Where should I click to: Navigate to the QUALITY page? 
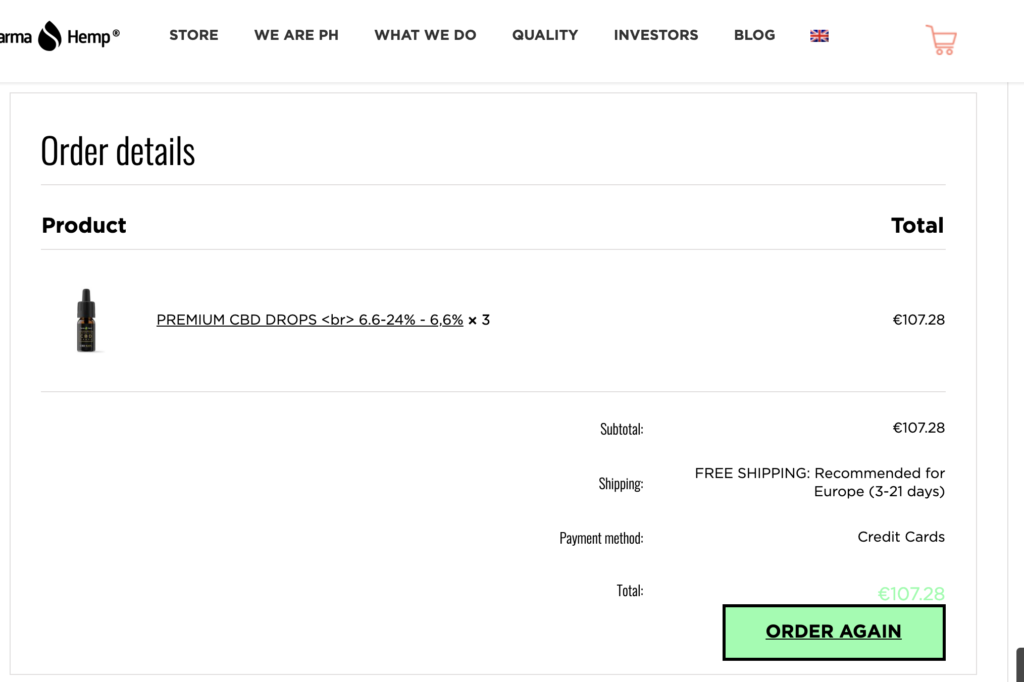(545, 35)
